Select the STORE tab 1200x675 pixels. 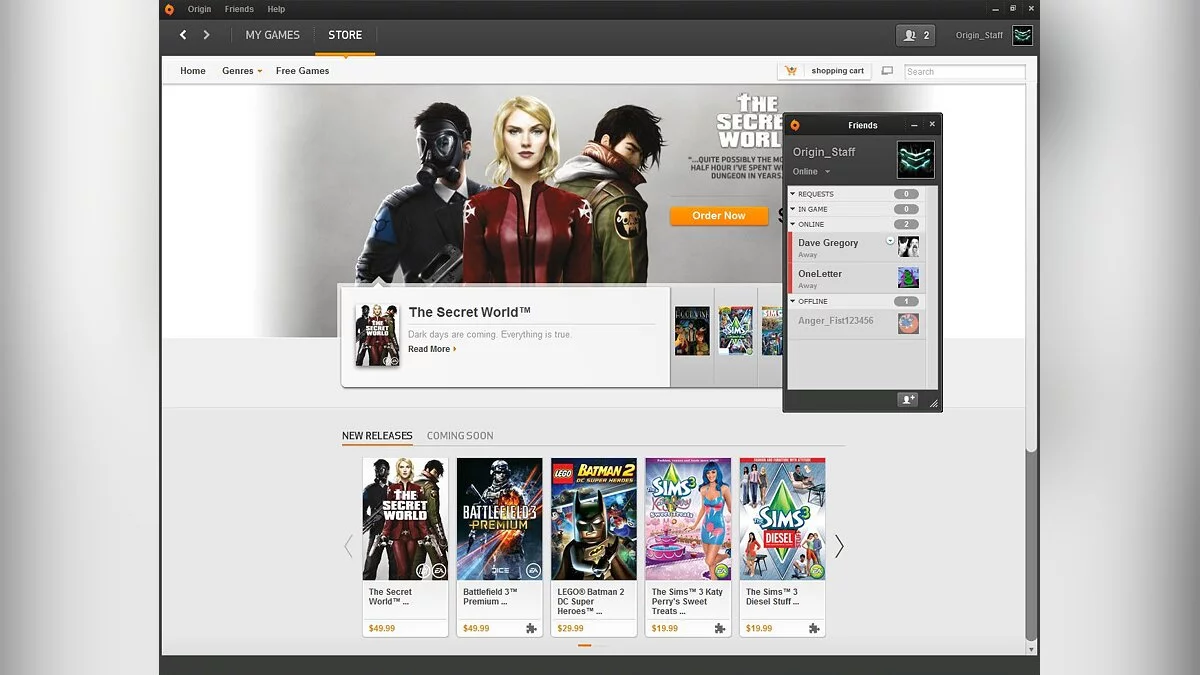coord(345,35)
